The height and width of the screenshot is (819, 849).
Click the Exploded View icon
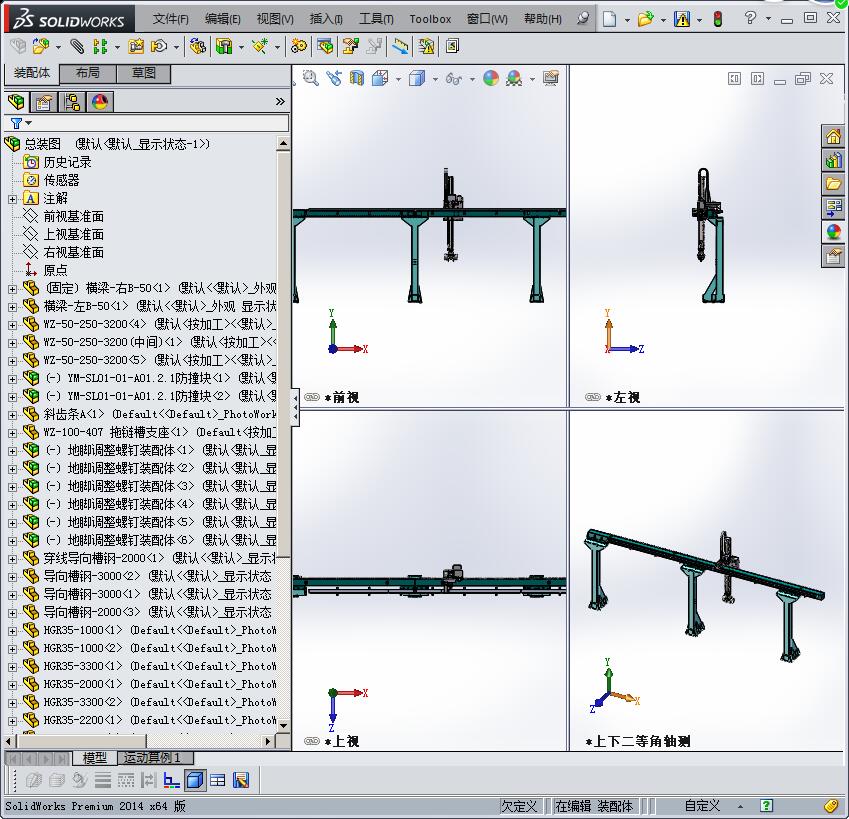pos(350,47)
